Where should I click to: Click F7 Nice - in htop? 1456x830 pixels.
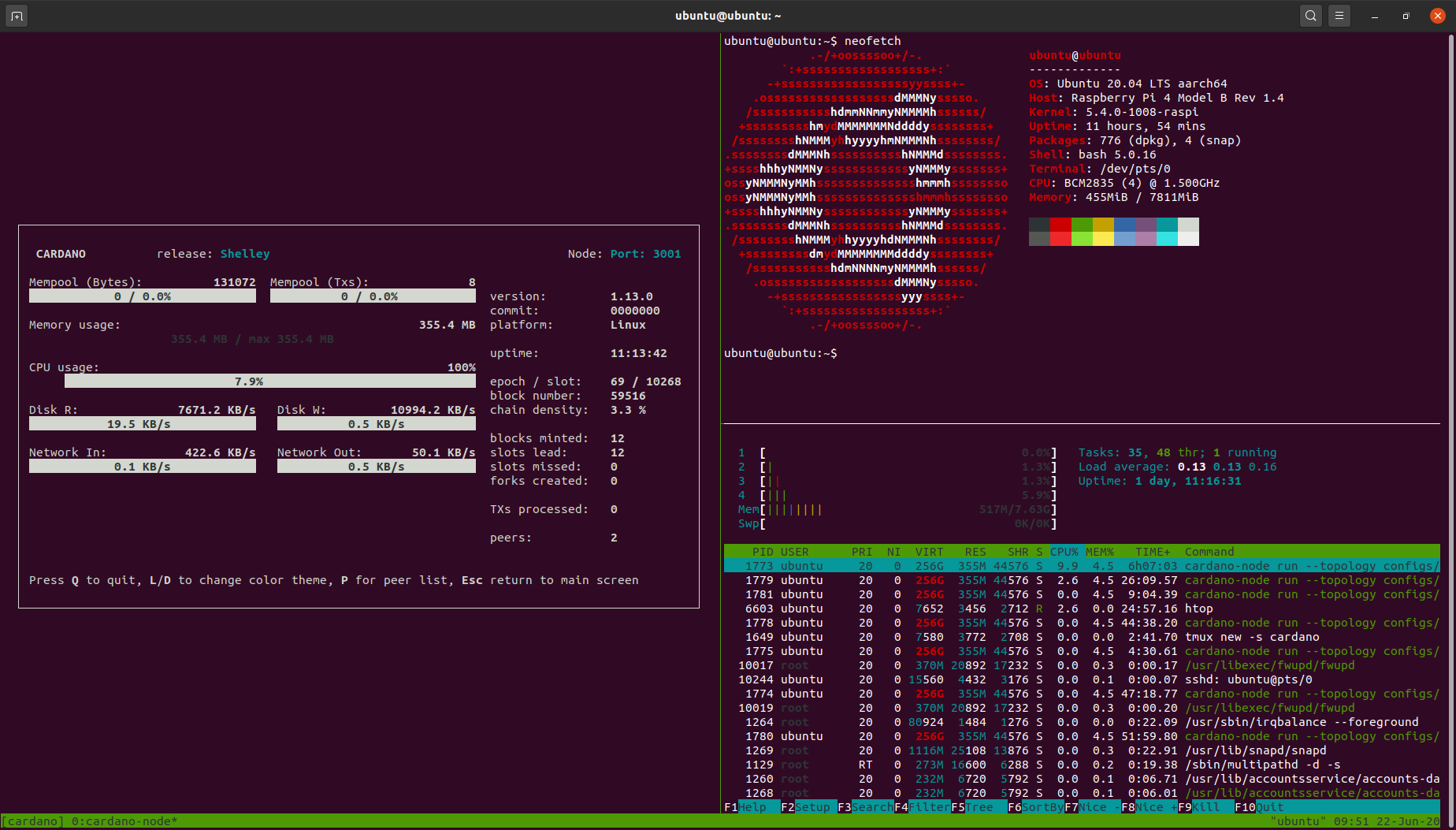click(x=1092, y=807)
